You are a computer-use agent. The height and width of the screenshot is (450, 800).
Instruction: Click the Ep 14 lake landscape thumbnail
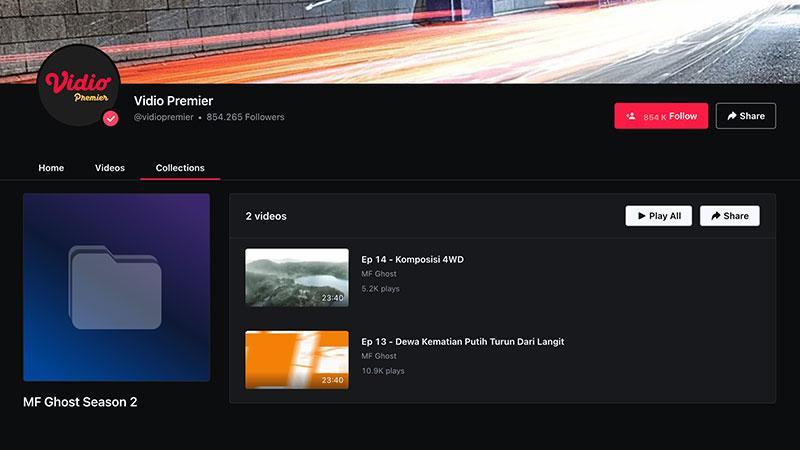click(297, 278)
